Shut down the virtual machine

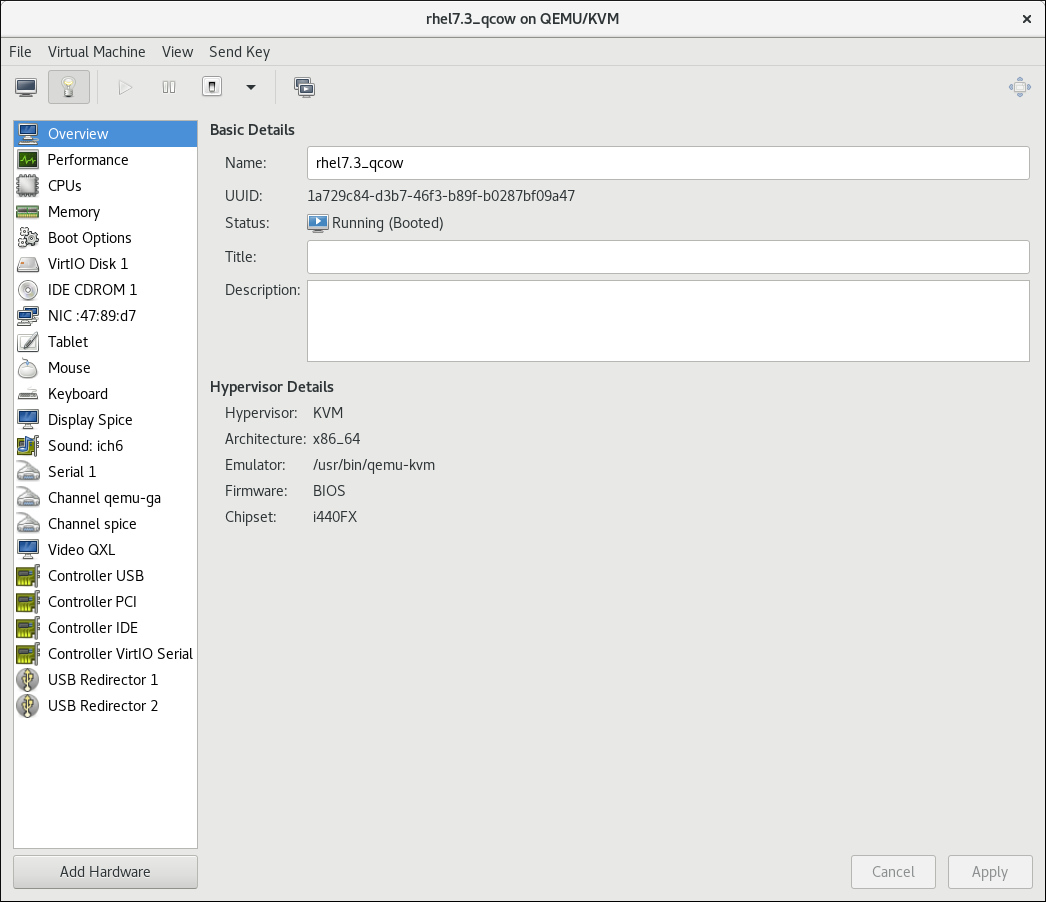tap(212, 87)
